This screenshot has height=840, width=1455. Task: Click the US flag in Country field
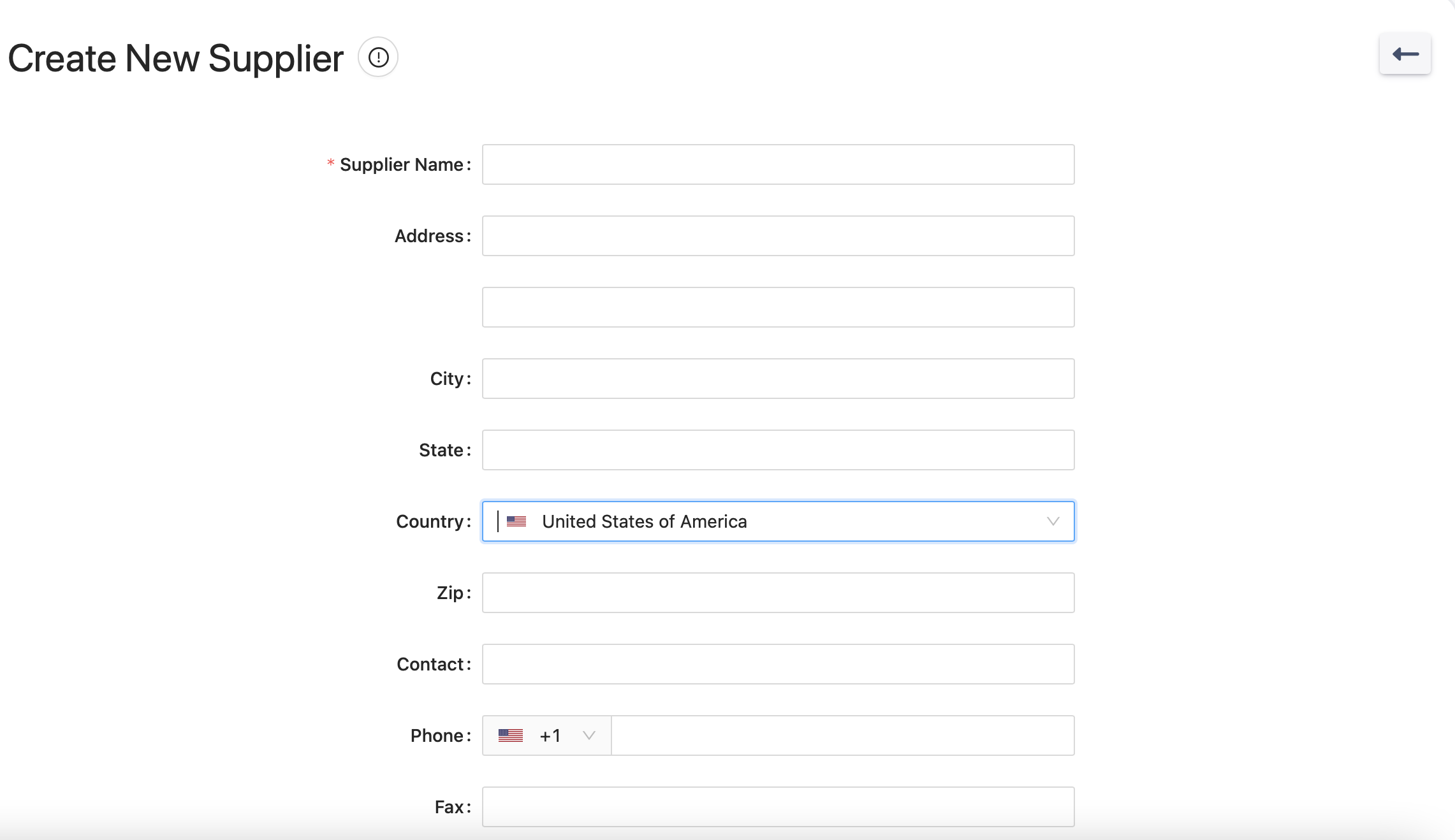coord(516,521)
